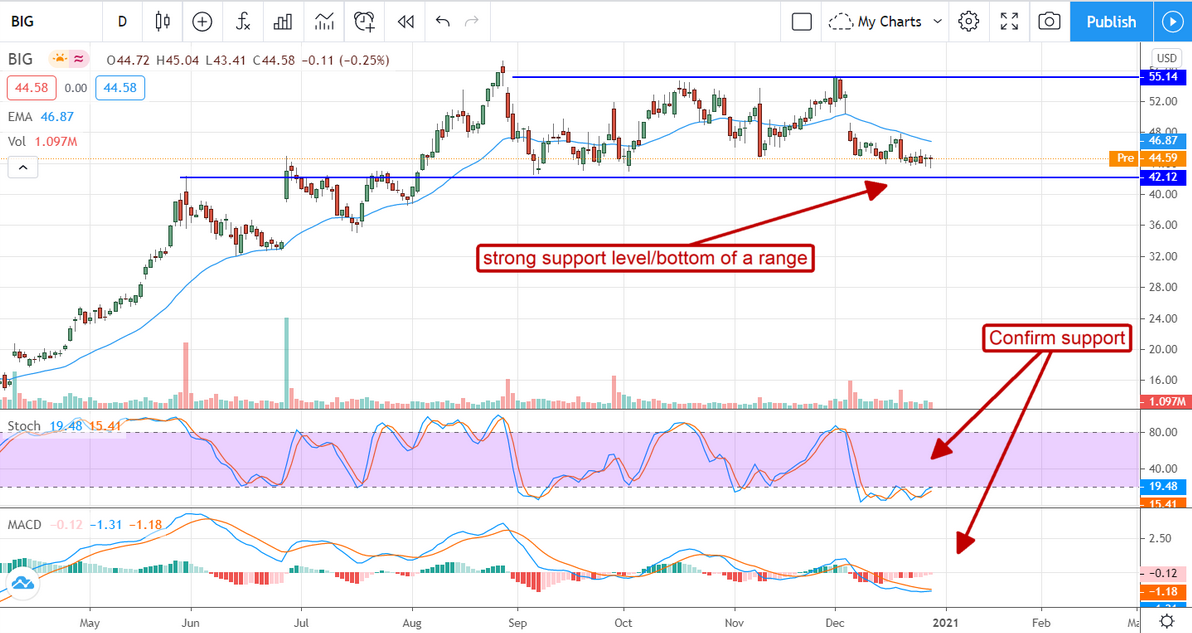Undo the last chart action
Image resolution: width=1192 pixels, height=633 pixels.
[x=442, y=21]
